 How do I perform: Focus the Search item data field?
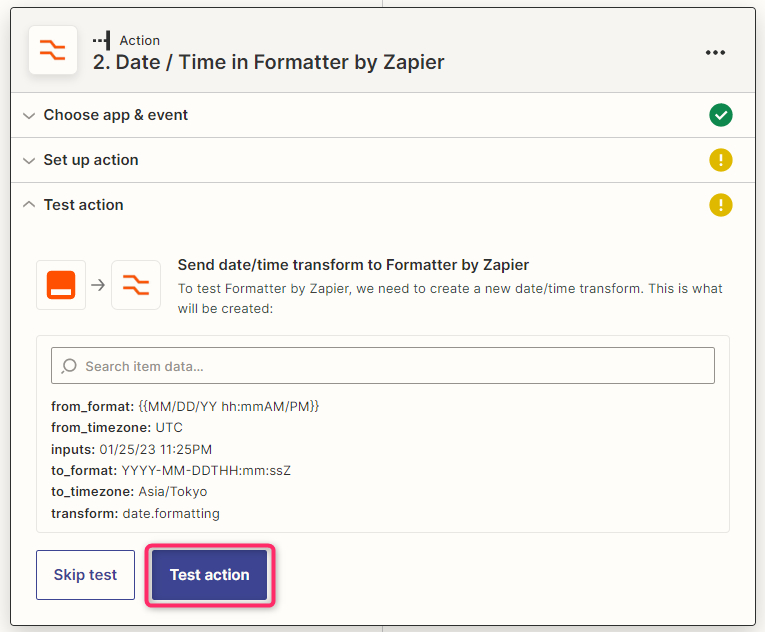[382, 366]
